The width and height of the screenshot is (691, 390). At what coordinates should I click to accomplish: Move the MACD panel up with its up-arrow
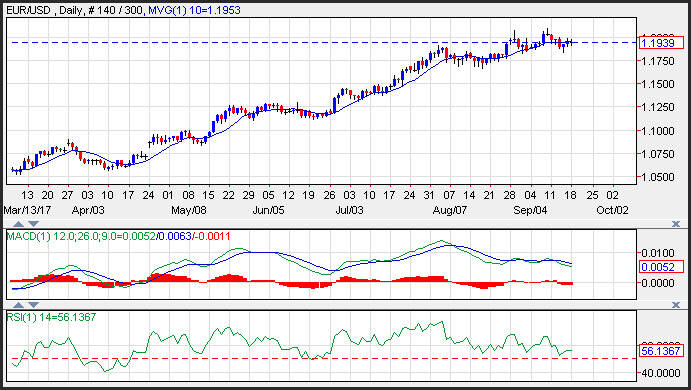pyautogui.click(x=18, y=224)
